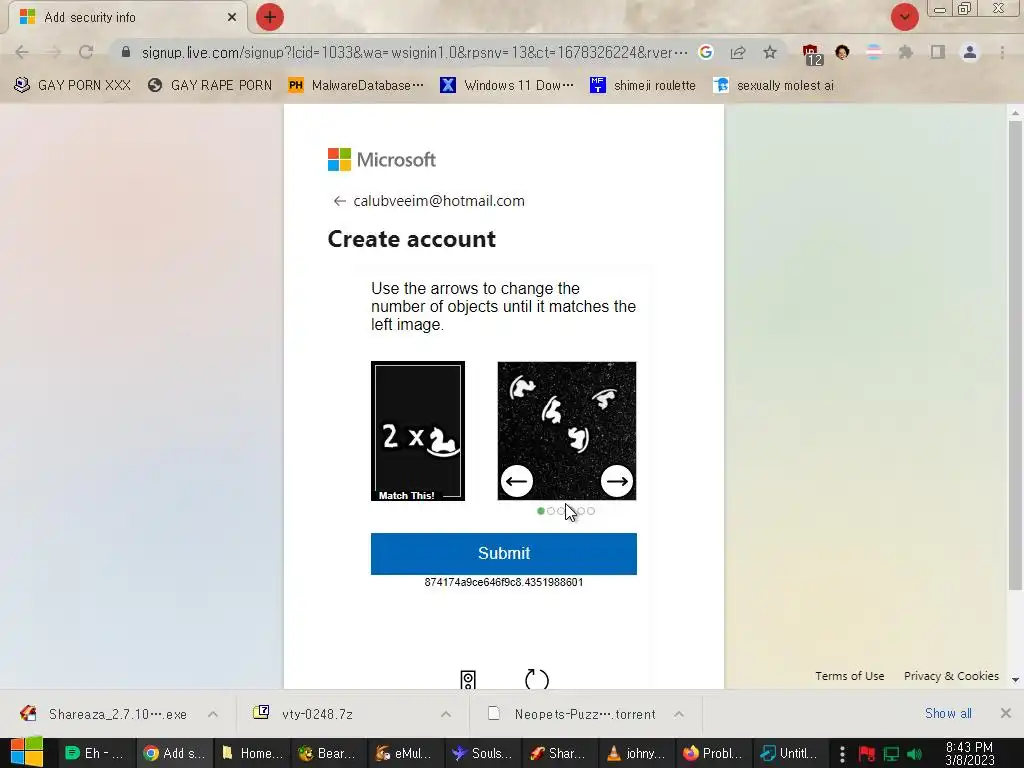Screen dimensions: 1024x768
Task: Switch to Bear… taskbar app
Action: pos(328,753)
